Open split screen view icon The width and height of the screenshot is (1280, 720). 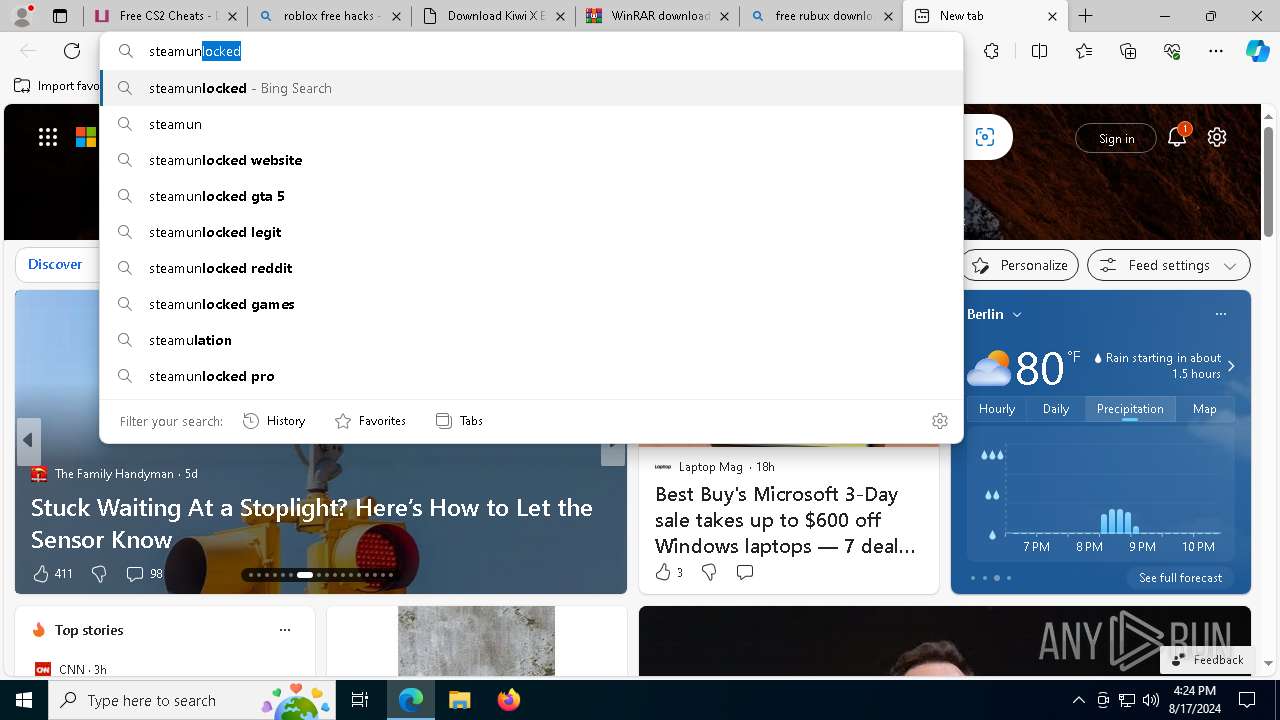click(1039, 51)
